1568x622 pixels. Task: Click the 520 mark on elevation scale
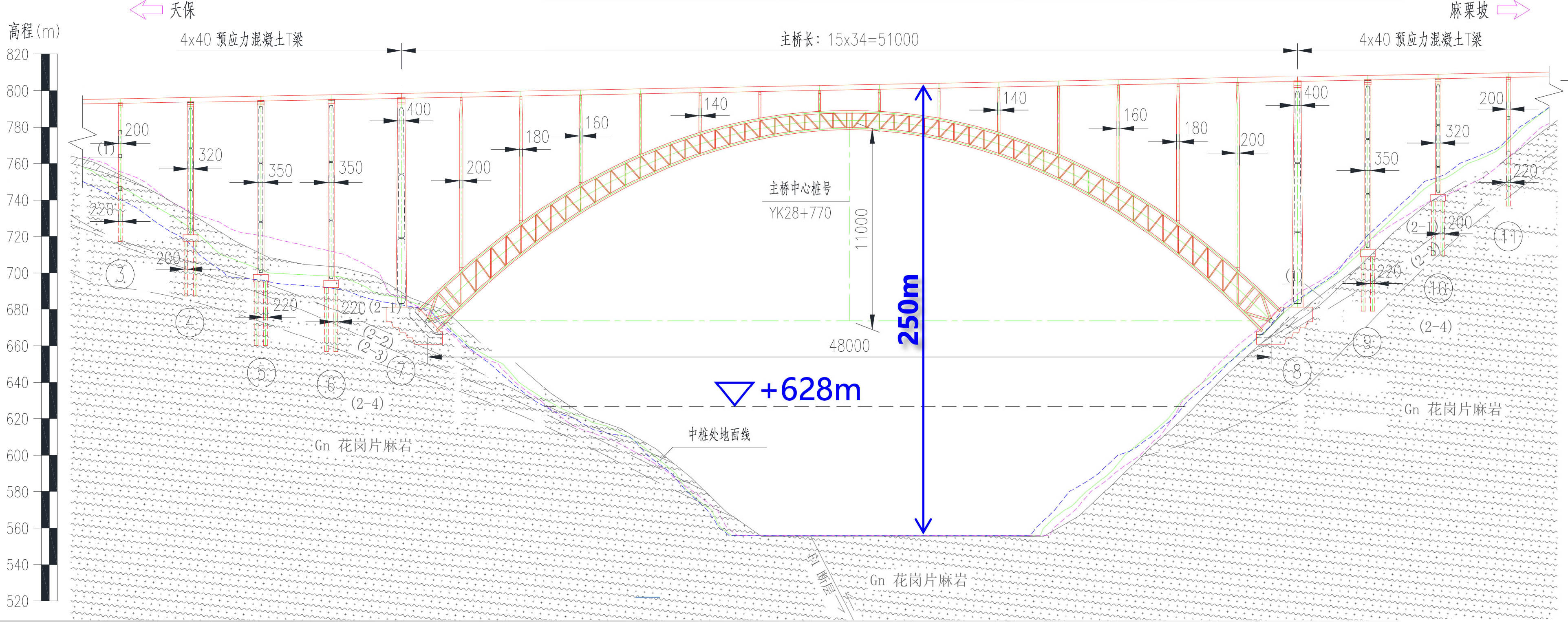(x=18, y=601)
